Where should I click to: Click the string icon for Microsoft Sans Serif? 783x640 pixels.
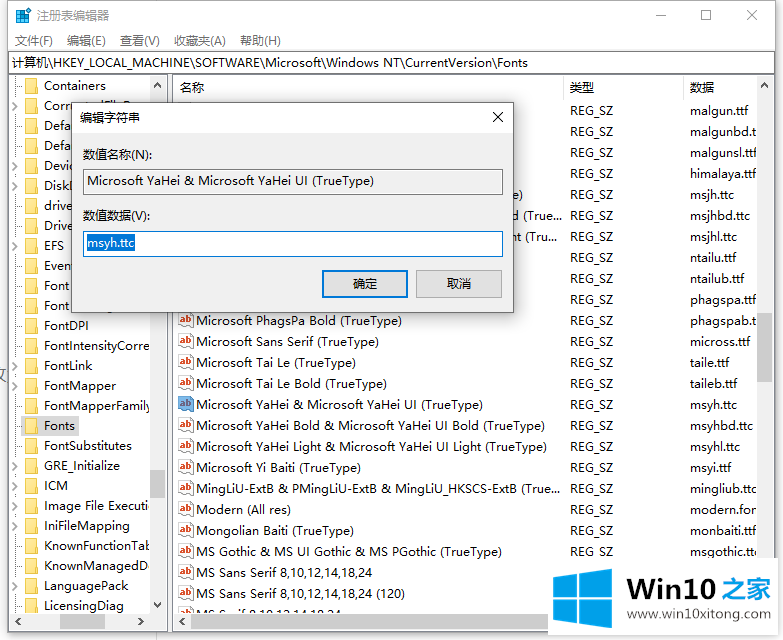point(186,341)
